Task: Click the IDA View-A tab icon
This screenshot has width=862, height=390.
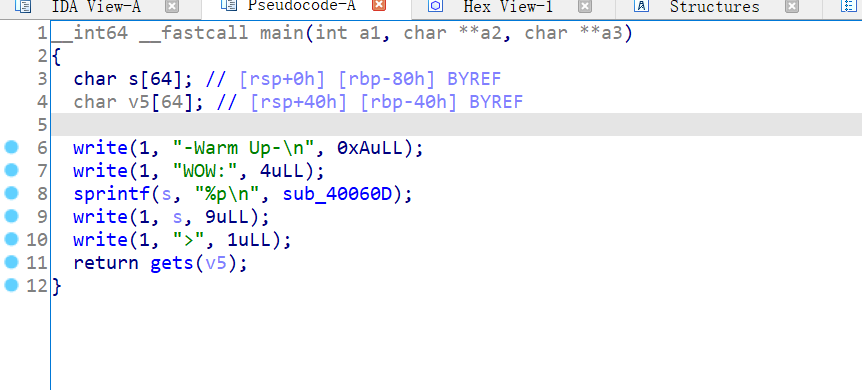Action: coord(23,6)
